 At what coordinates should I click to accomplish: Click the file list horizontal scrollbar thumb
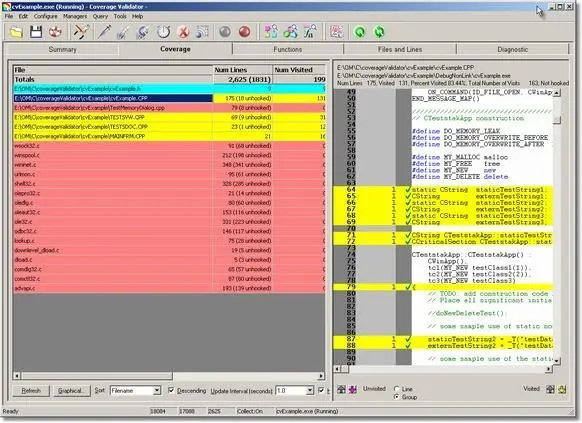[x=97, y=376]
